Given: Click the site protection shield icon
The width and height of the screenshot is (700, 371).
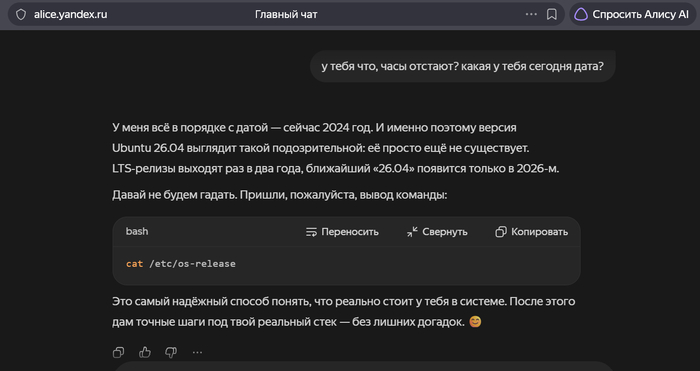Looking at the screenshot, I should 21,14.
